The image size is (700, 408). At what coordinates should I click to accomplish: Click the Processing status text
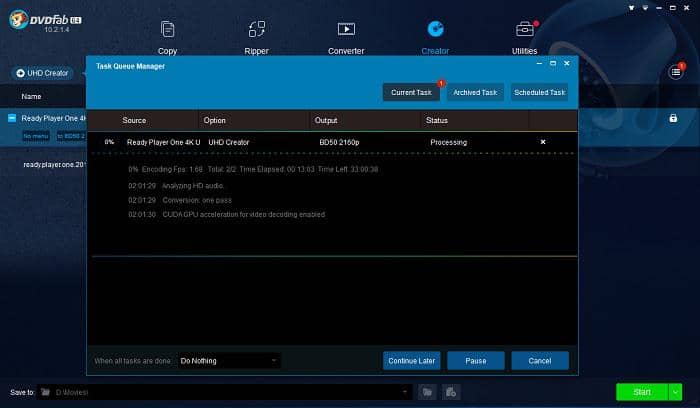click(449, 142)
